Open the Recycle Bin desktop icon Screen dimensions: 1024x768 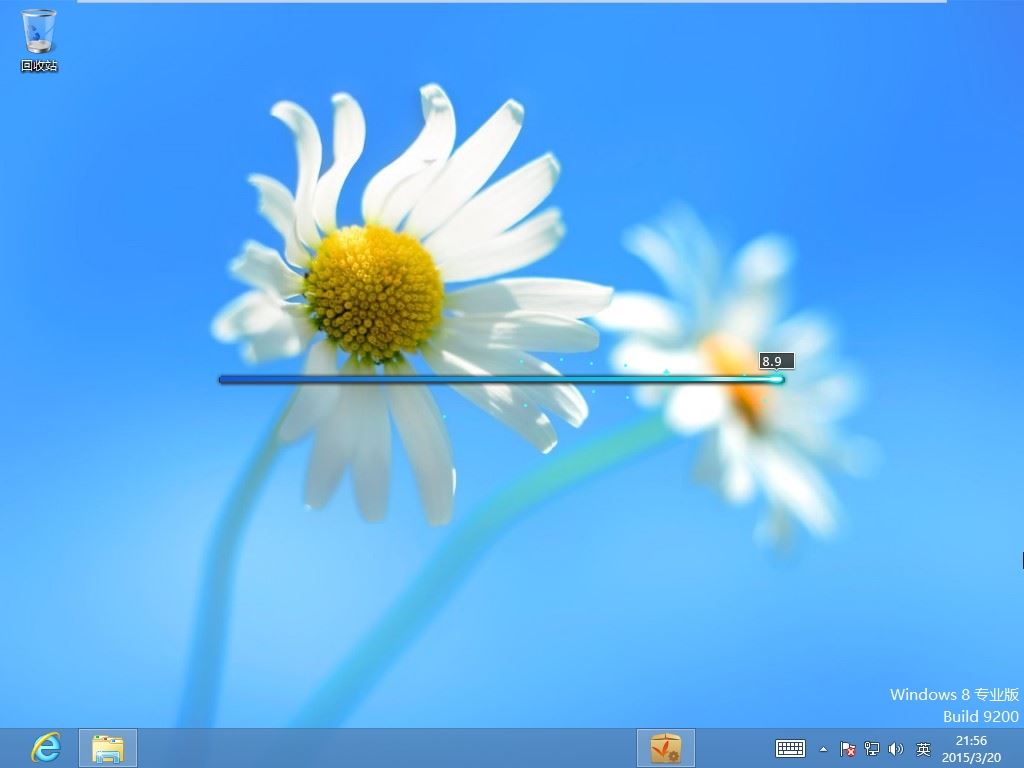[x=39, y=40]
